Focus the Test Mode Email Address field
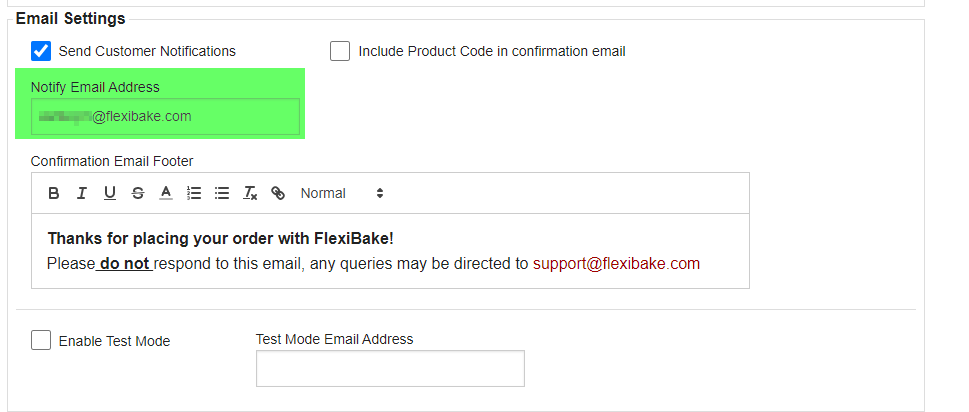The image size is (969, 412). click(390, 369)
